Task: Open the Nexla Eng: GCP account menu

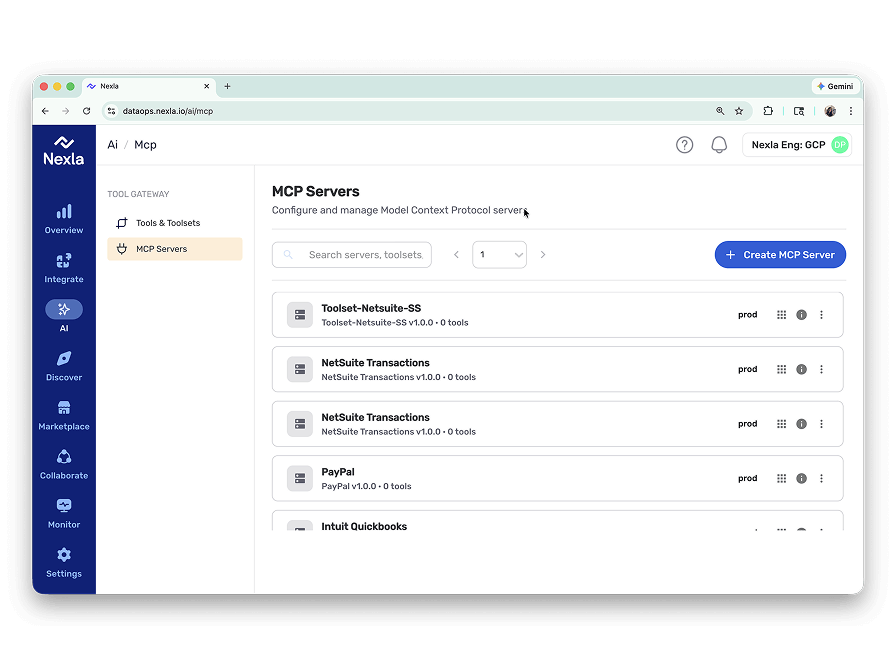Action: [x=797, y=144]
